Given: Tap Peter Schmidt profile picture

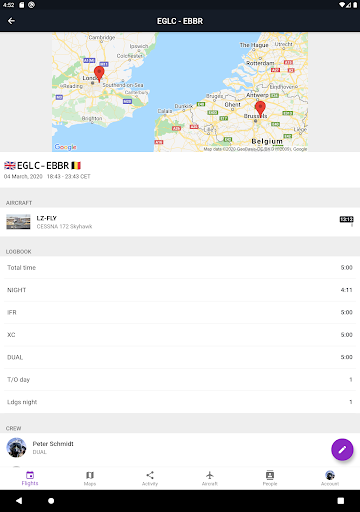Looking at the screenshot, I should tap(16, 447).
